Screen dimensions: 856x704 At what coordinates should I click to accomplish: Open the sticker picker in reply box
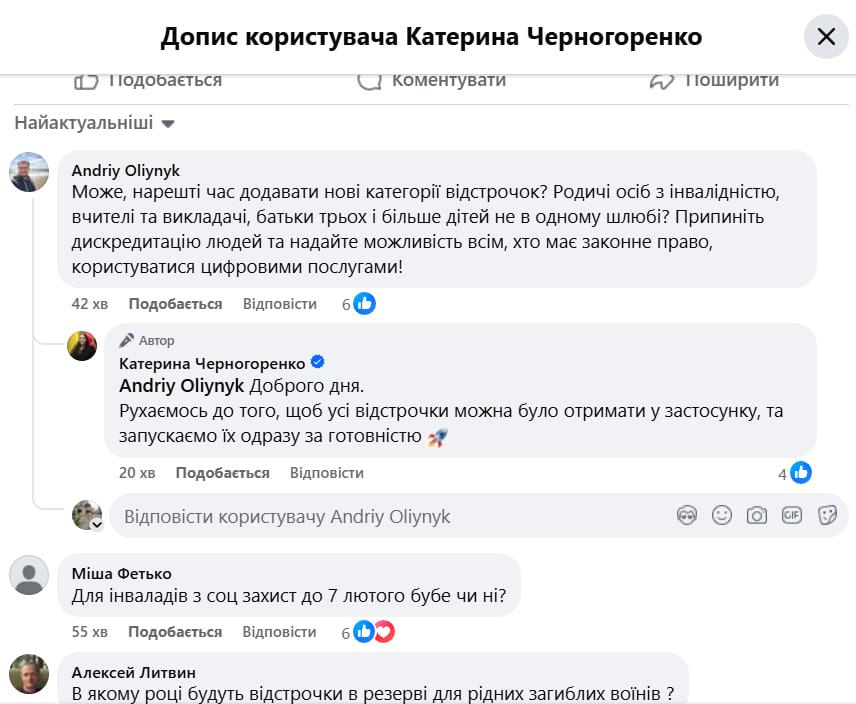(x=827, y=516)
